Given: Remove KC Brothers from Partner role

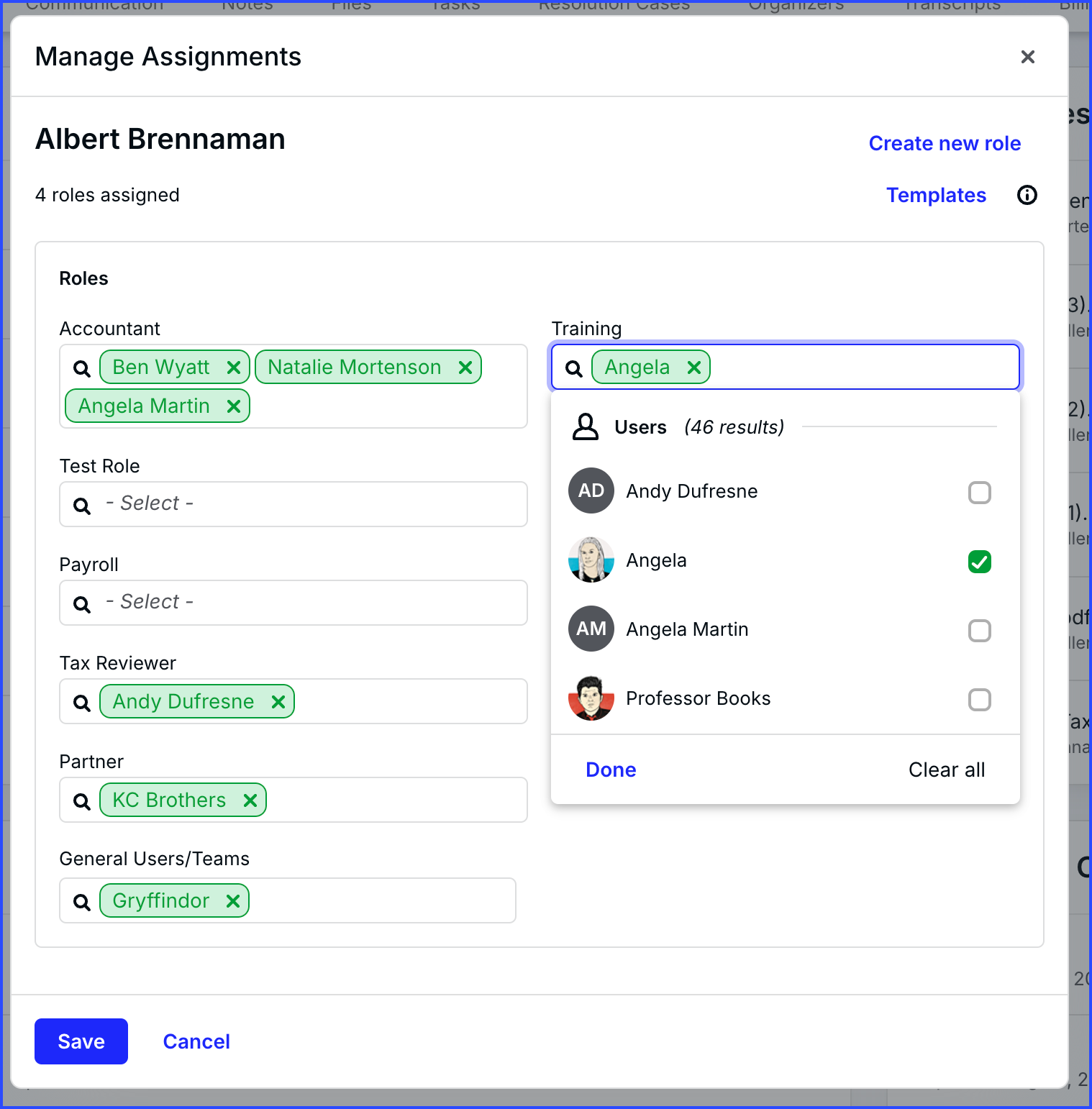Looking at the screenshot, I should coord(250,800).
